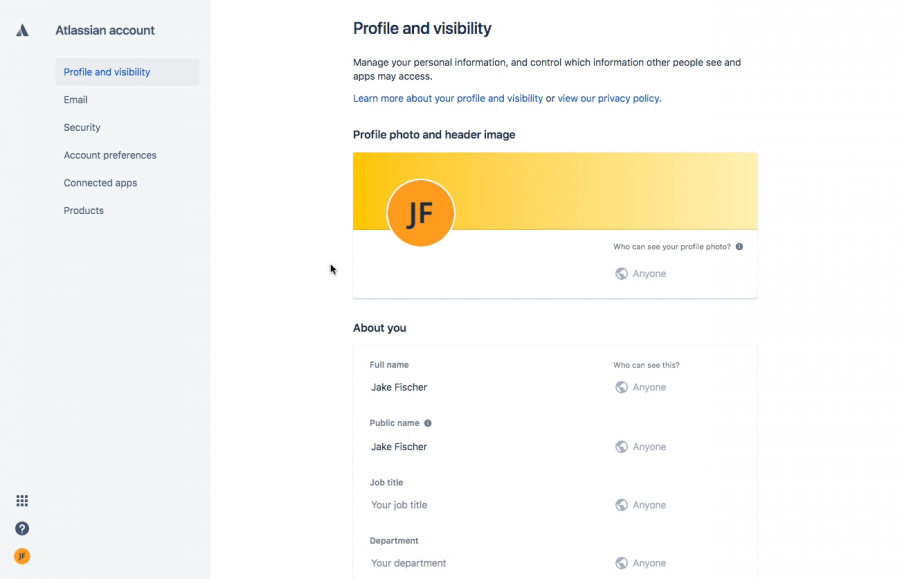Click the info icon next to Public name
The image size is (900, 579).
[428, 422]
